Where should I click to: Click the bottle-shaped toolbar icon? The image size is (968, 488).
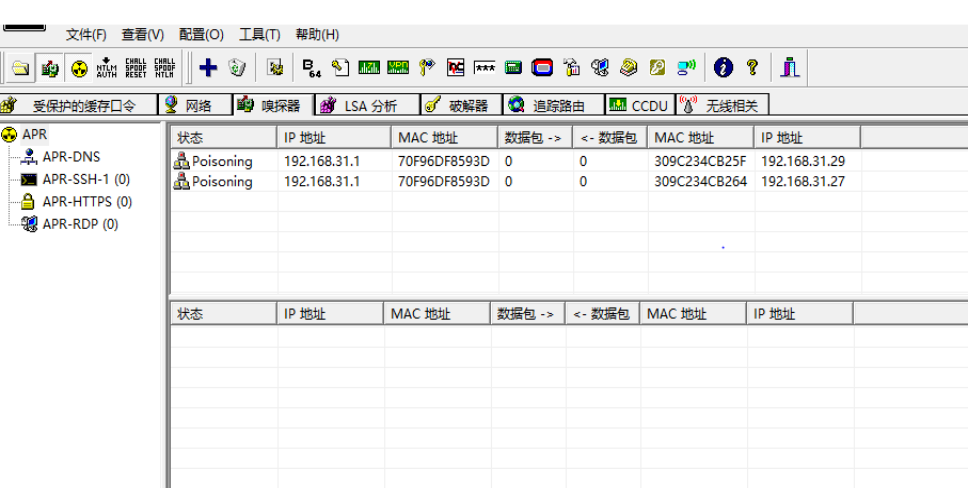click(572, 67)
